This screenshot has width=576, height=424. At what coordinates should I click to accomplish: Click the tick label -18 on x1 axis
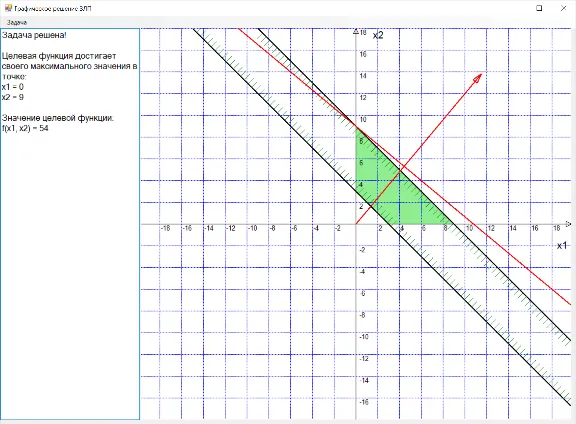[x=165, y=228]
